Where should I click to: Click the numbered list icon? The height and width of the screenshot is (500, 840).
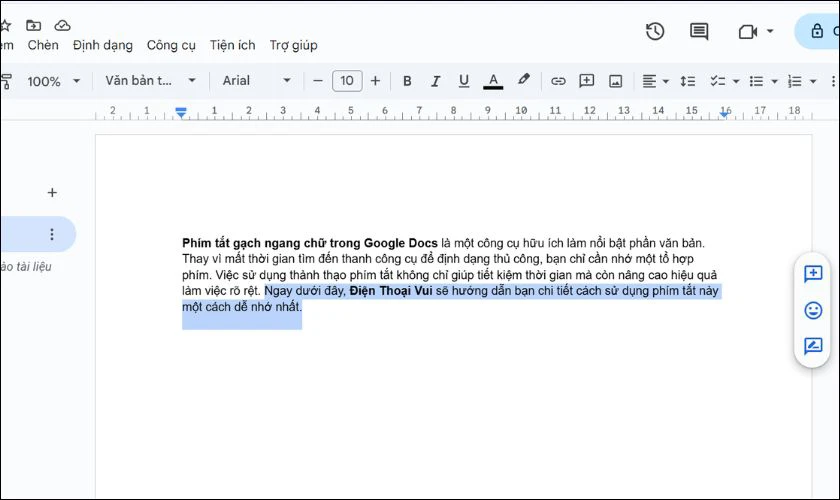tap(795, 81)
